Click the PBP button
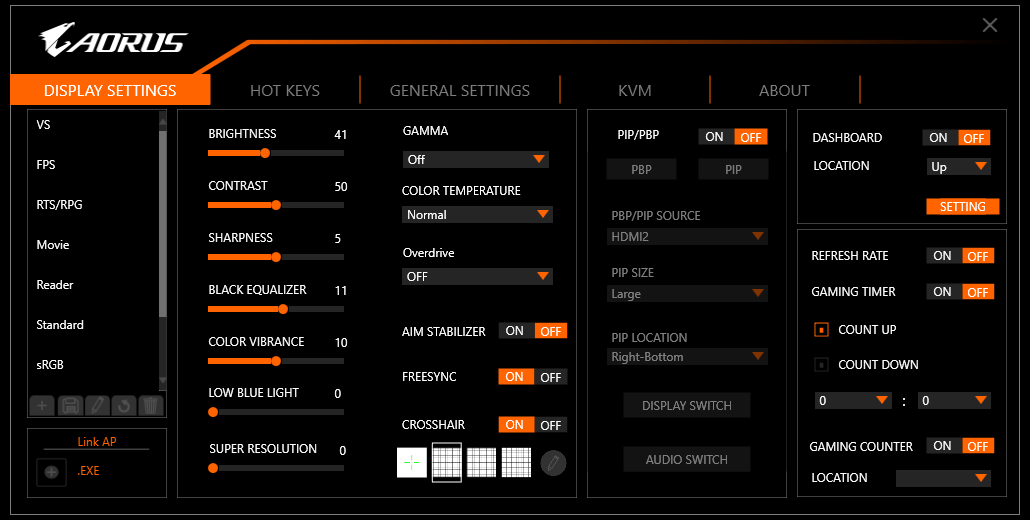The height and width of the screenshot is (520, 1030). 641,169
